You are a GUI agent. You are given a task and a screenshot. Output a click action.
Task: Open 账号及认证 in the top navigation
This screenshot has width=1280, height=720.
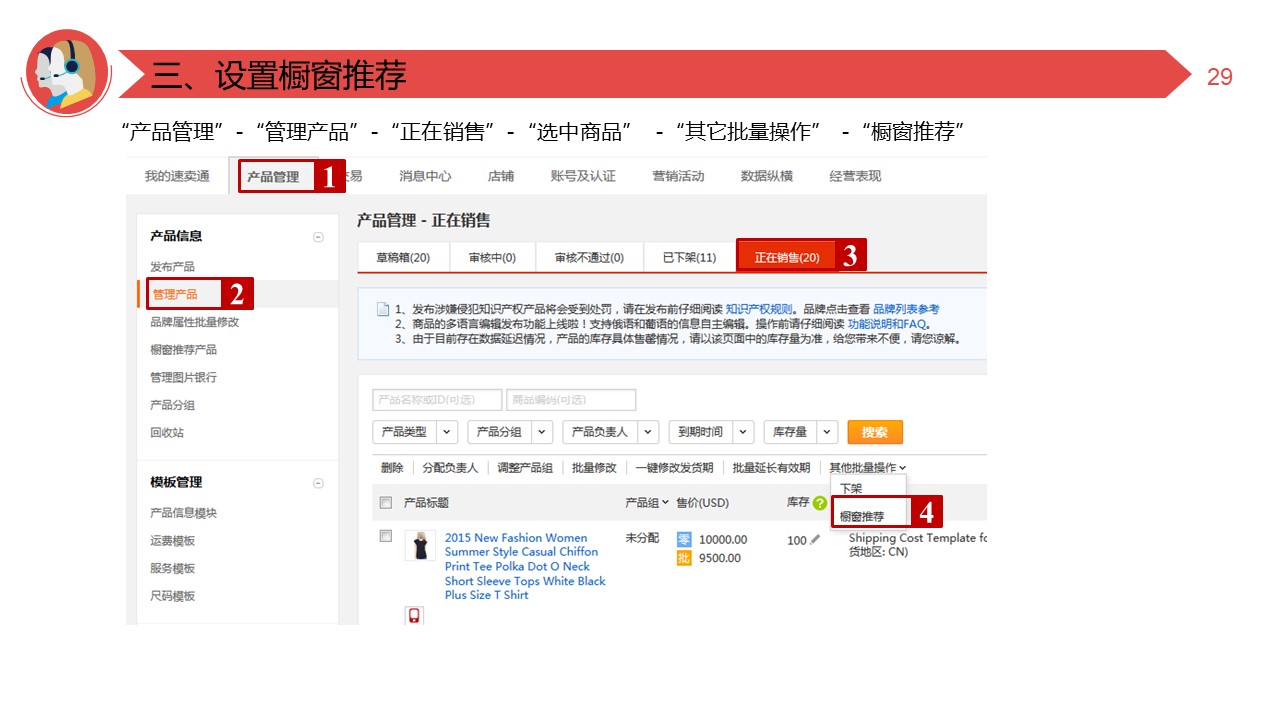click(583, 176)
